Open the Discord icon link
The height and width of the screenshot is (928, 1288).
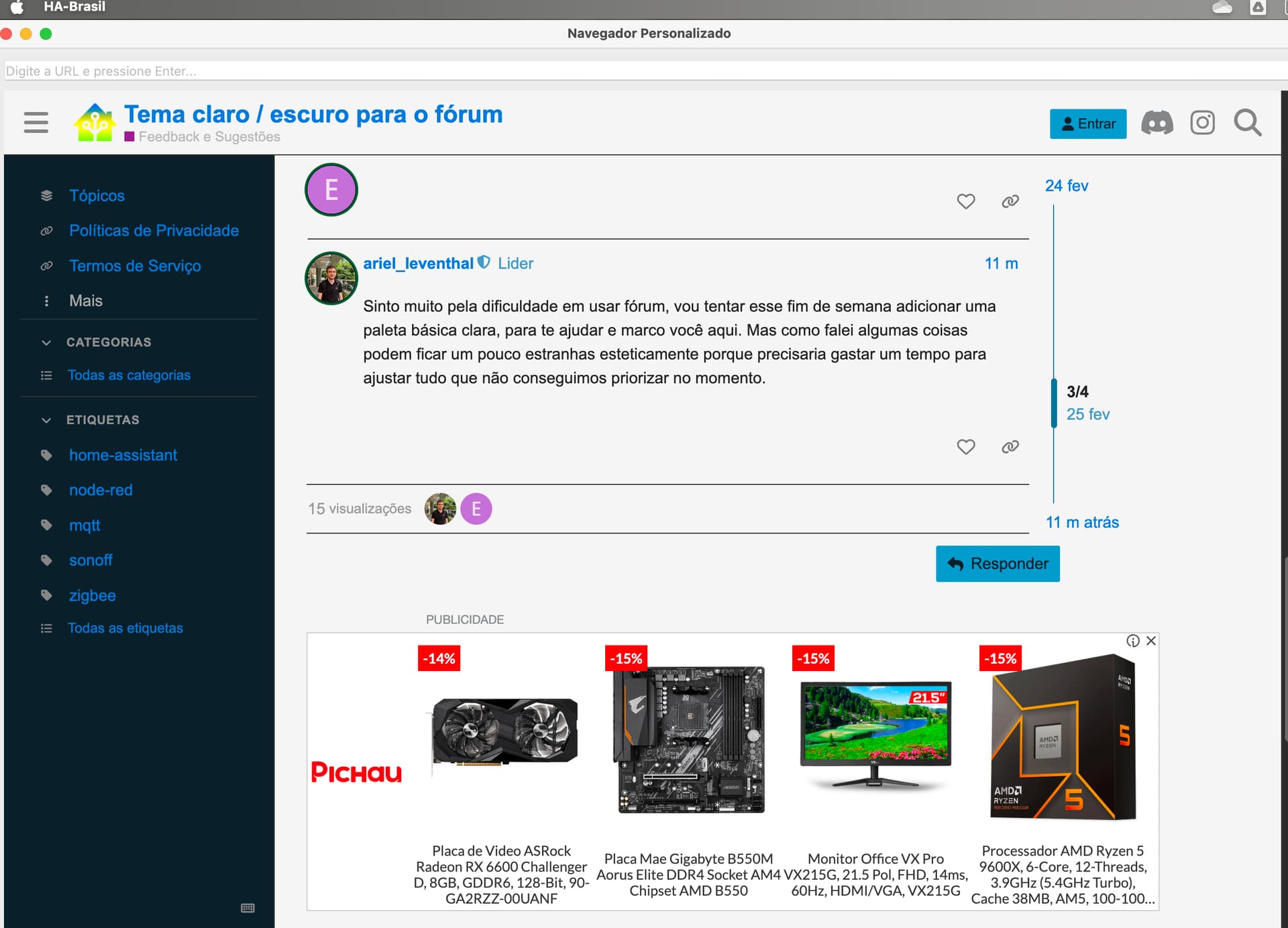pyautogui.click(x=1157, y=123)
